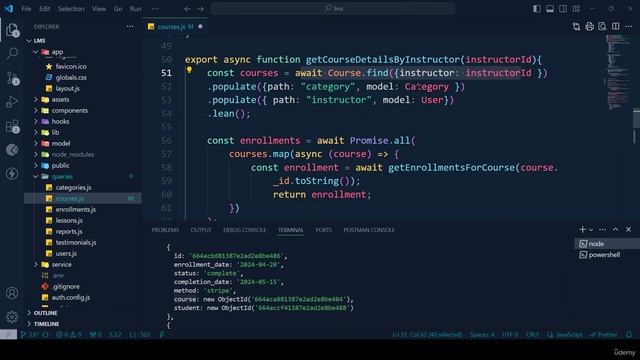The width and height of the screenshot is (640, 360).
Task: Open the customize layout icon
Action: pos(576,9)
